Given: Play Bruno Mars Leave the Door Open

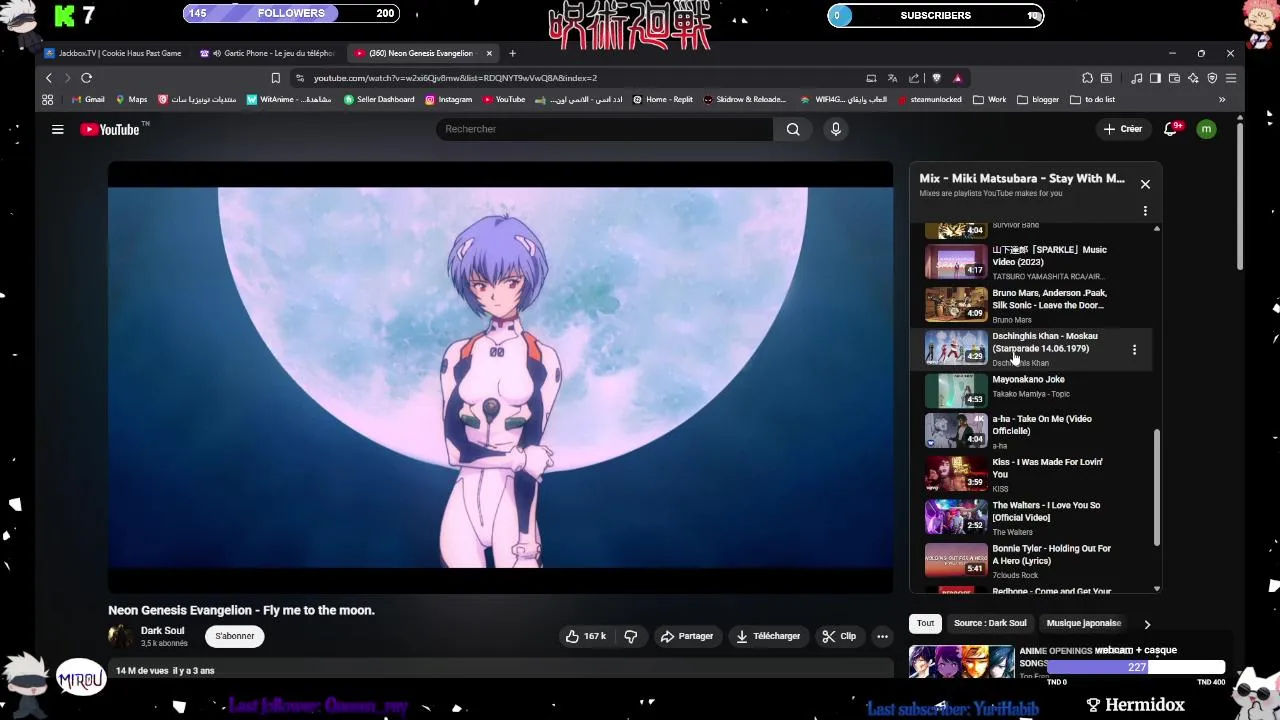Looking at the screenshot, I should click(x=1033, y=305).
